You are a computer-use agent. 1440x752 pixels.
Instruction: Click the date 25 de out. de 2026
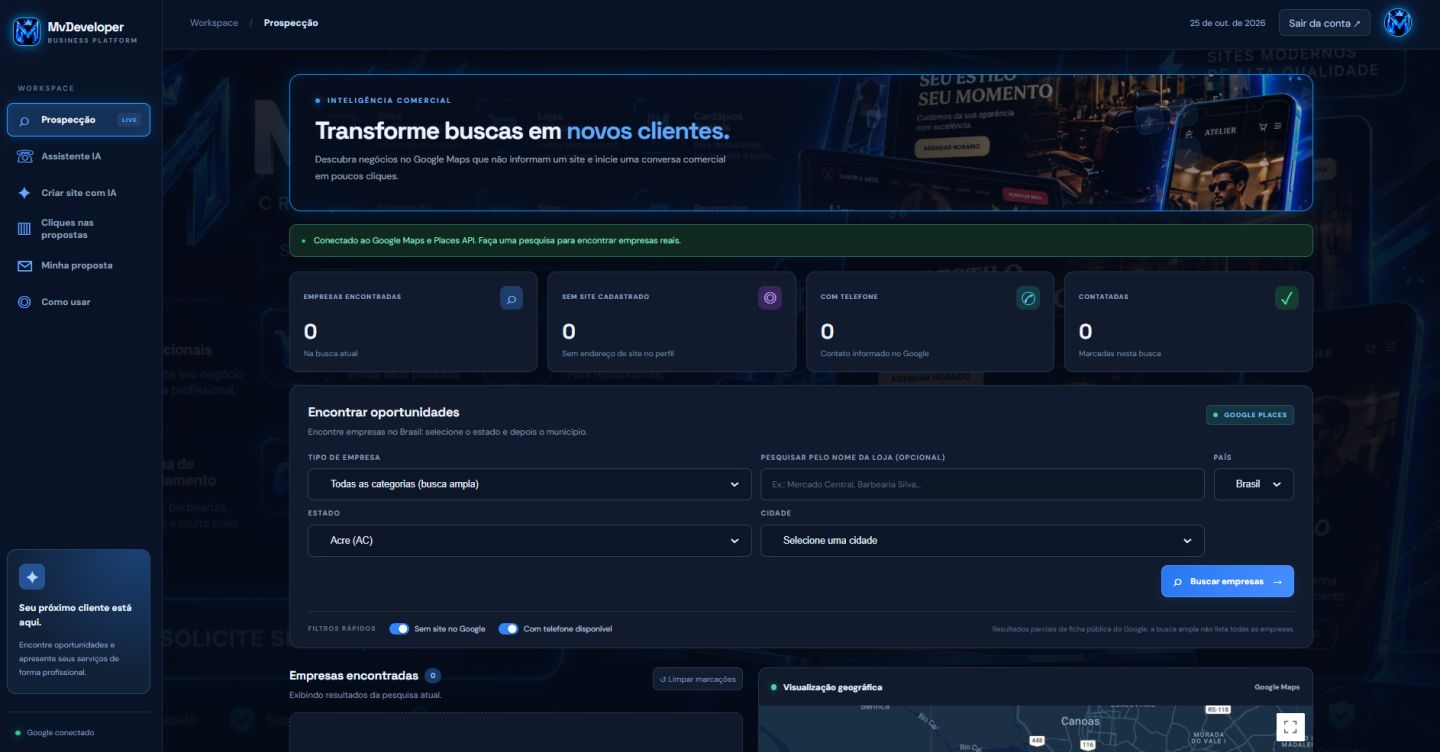coord(1227,23)
